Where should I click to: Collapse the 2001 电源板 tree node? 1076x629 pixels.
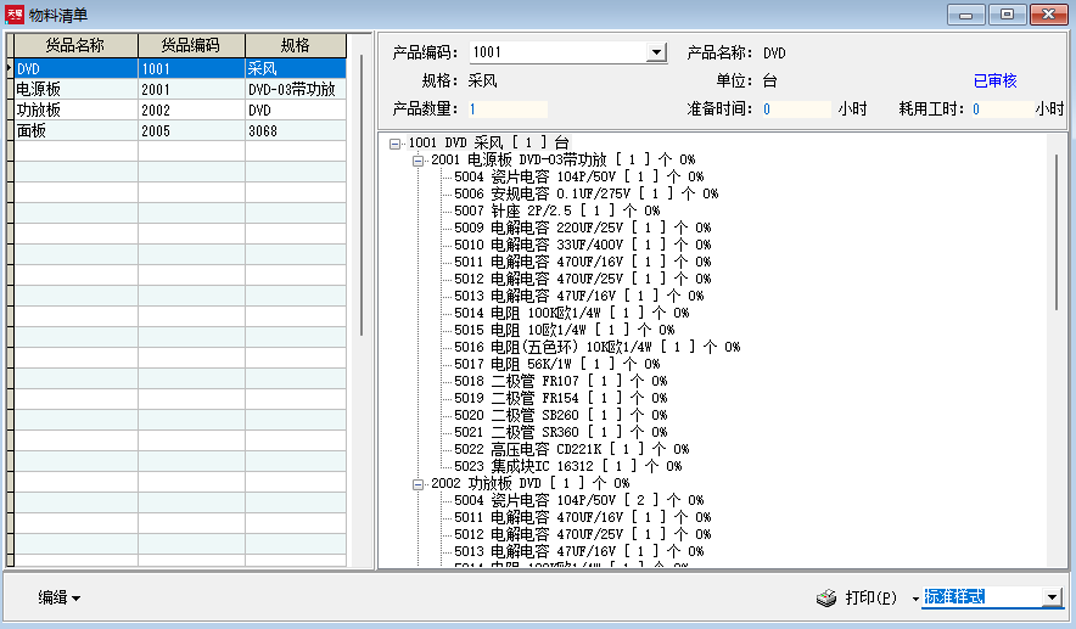coord(417,161)
